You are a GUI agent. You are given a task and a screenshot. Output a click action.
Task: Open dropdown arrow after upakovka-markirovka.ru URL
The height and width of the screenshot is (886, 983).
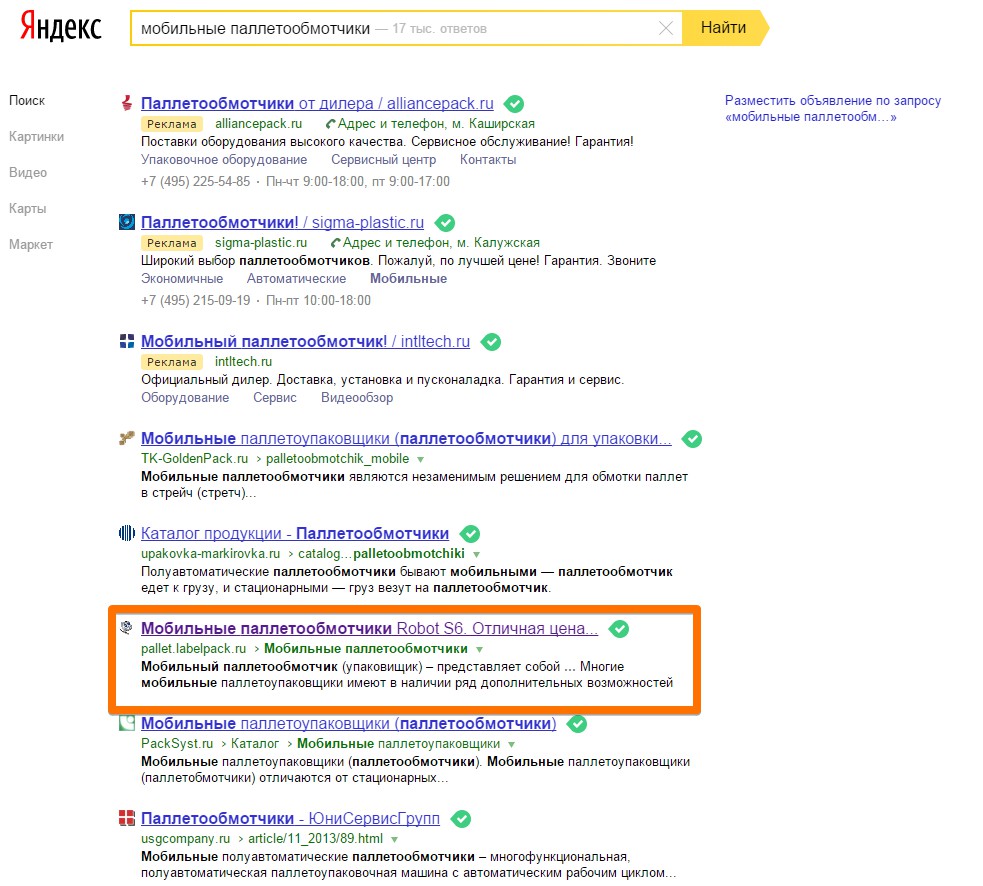(x=477, y=554)
